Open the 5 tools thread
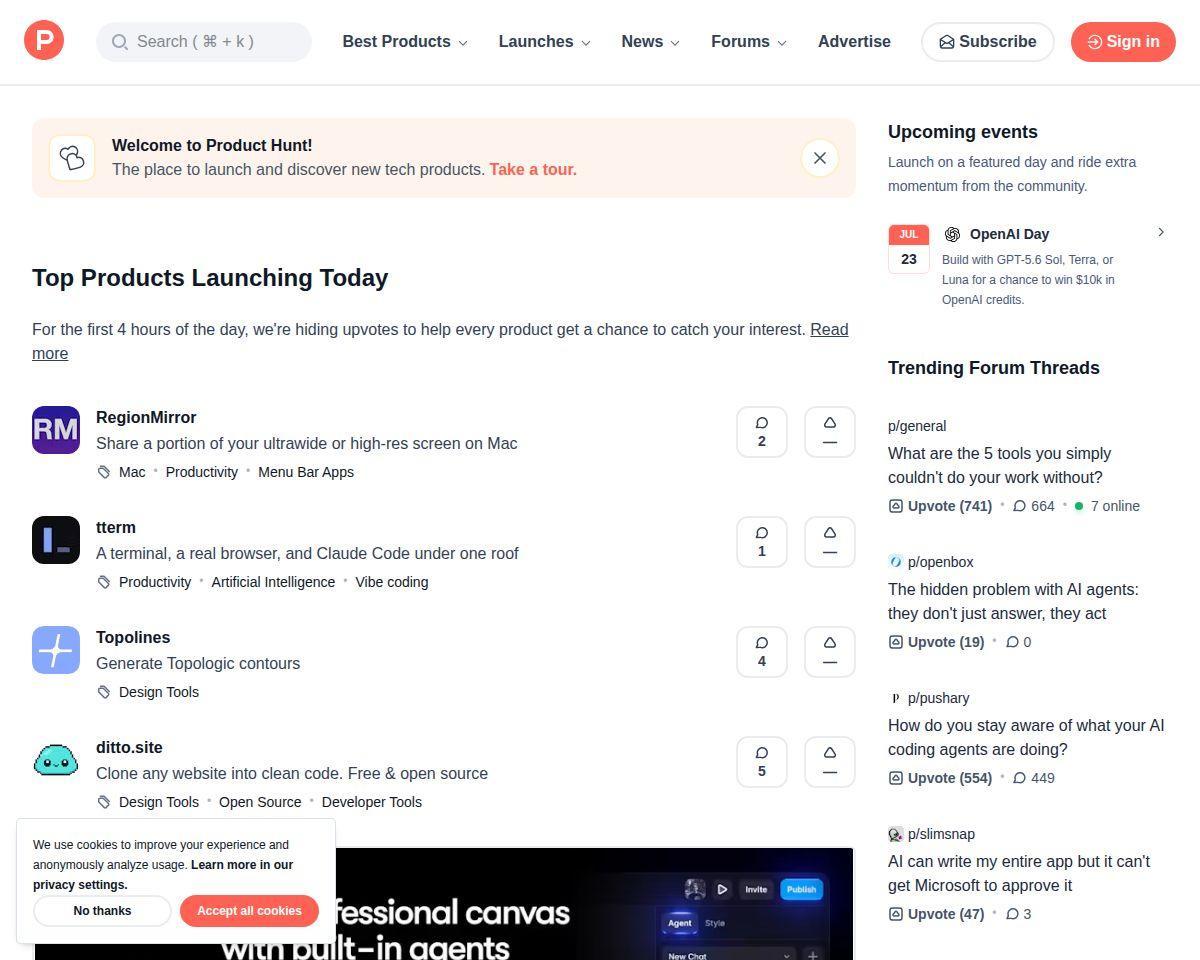Screen dimensions: 1200x960 pos(999,466)
